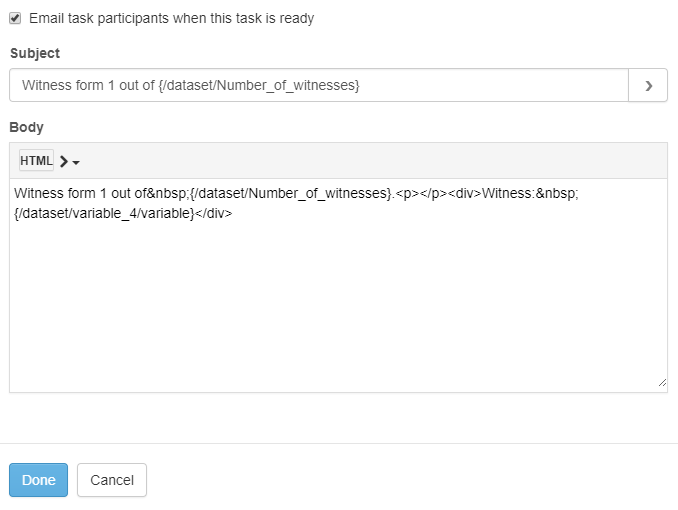Click the insert-variable chevron in Body toolbar
This screenshot has height=510, width=678.
pos(64,161)
